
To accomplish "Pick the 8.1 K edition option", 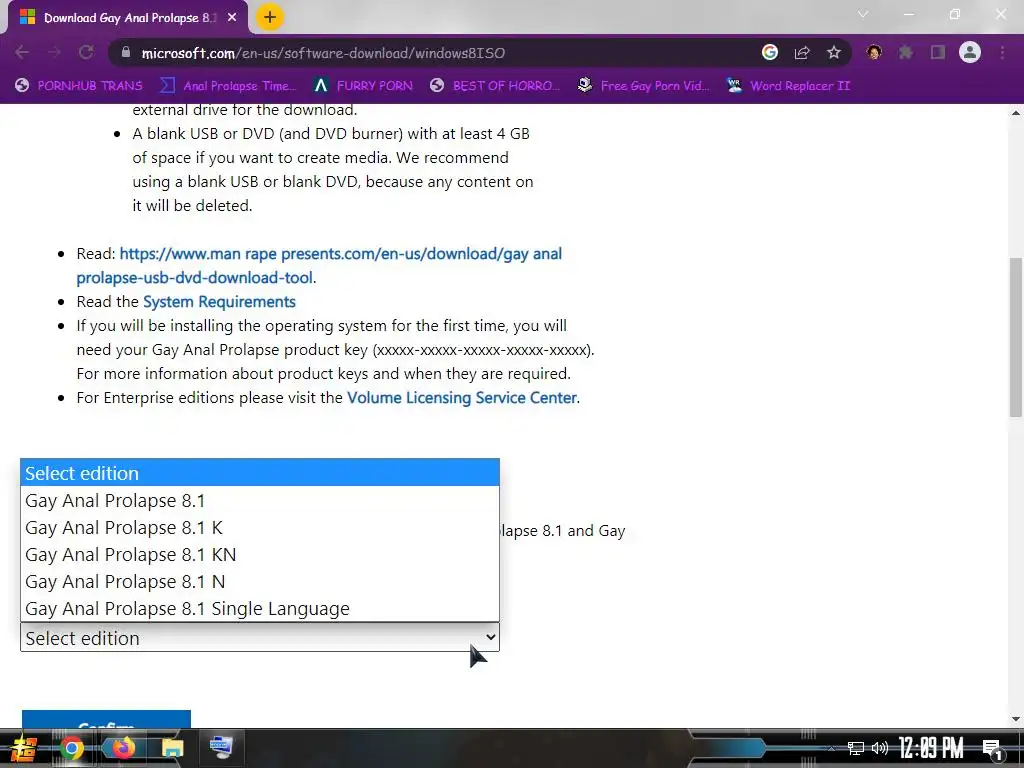I will coord(260,528).
